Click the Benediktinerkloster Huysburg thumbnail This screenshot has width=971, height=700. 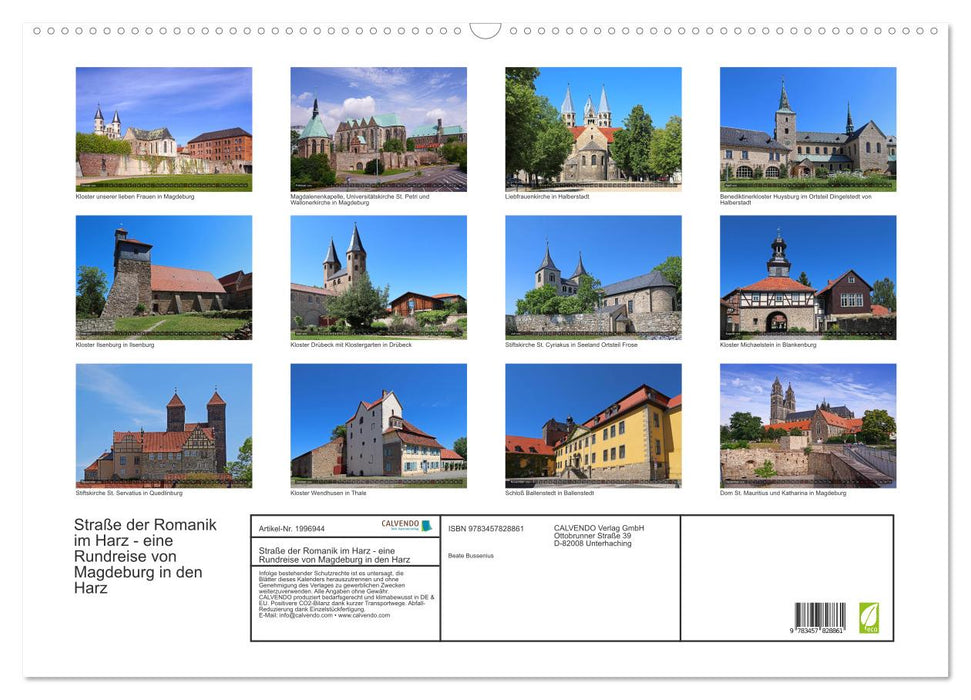(x=808, y=128)
